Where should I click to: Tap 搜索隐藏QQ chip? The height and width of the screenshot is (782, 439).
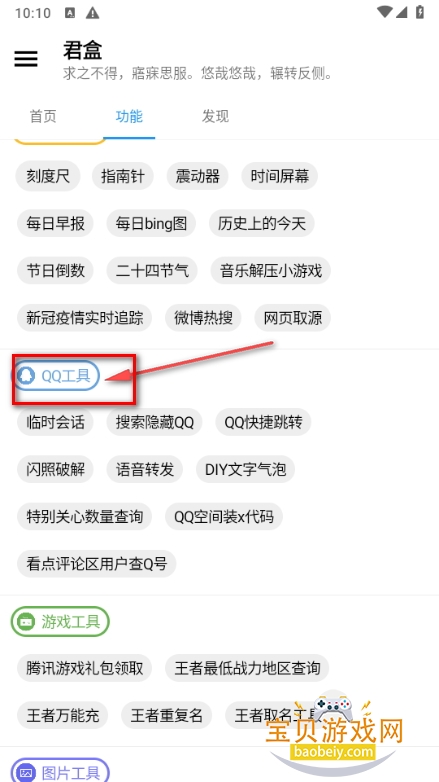[155, 422]
